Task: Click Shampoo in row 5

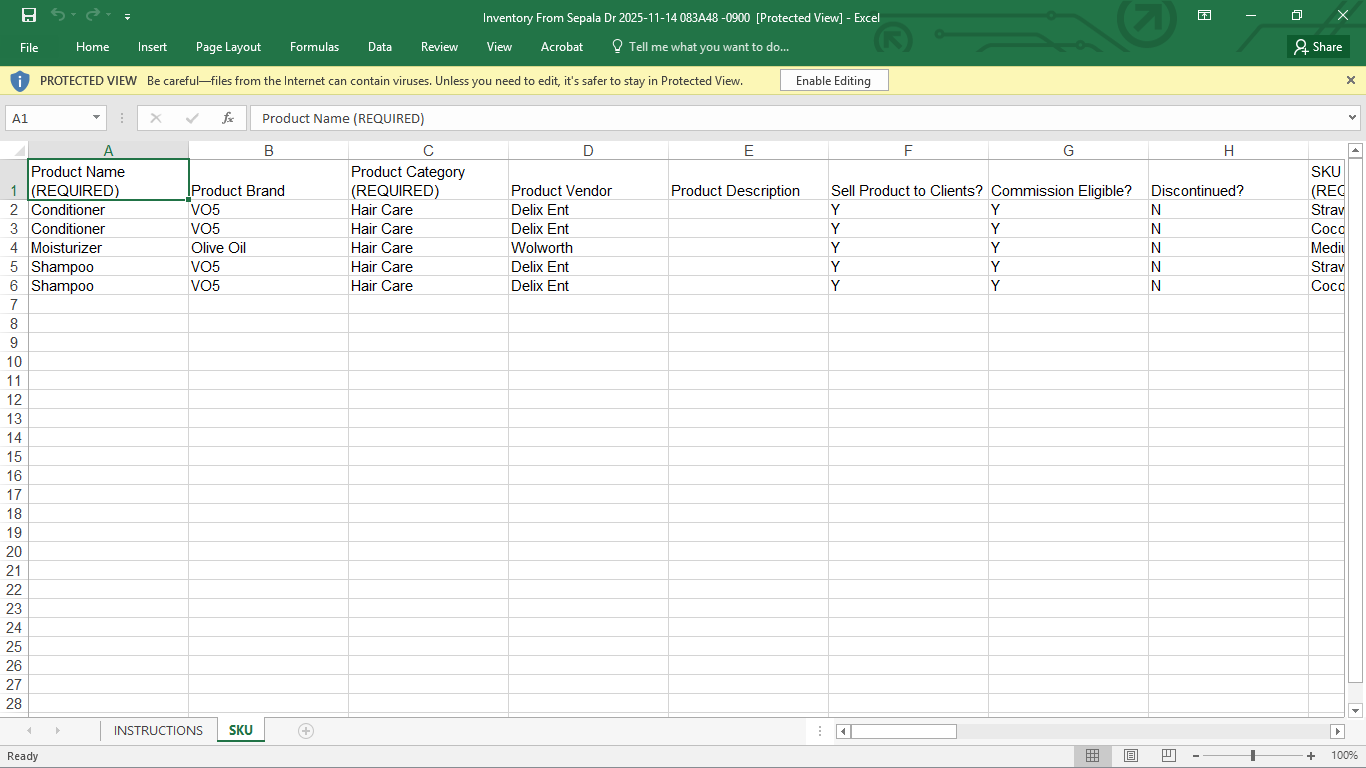Action: (x=109, y=267)
